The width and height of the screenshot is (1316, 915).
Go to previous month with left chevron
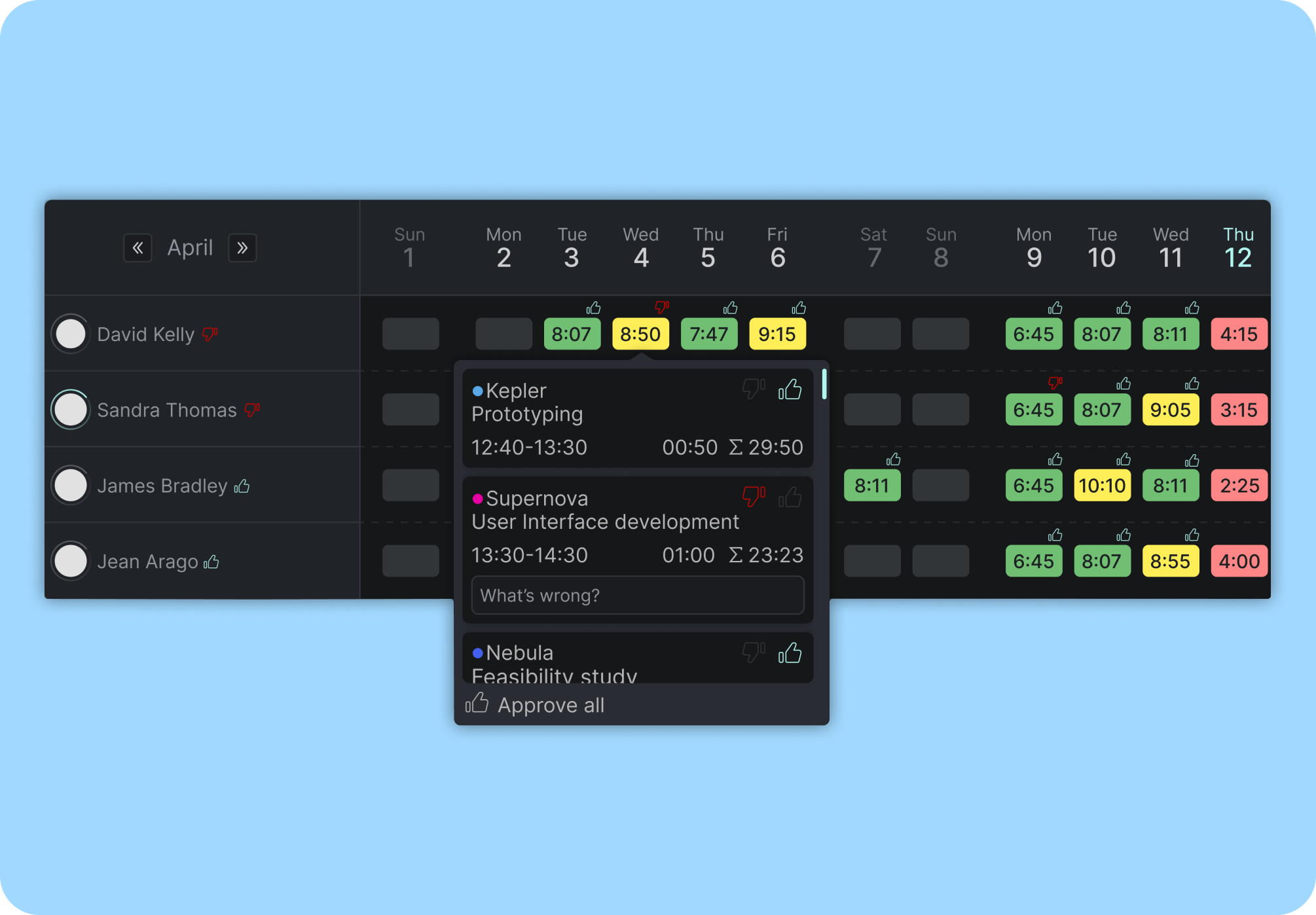[x=137, y=247]
